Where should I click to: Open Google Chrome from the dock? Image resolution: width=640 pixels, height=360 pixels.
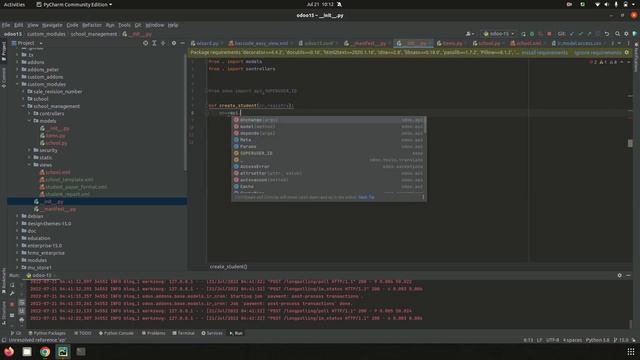[45, 351]
